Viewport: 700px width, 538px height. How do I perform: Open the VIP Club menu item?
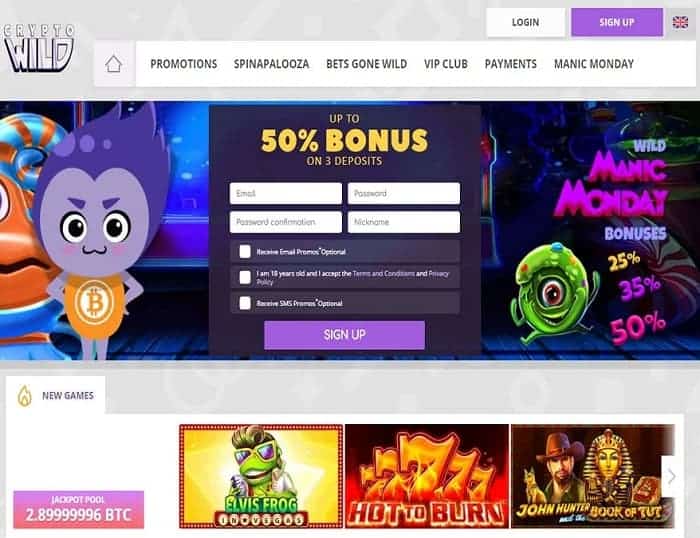446,64
